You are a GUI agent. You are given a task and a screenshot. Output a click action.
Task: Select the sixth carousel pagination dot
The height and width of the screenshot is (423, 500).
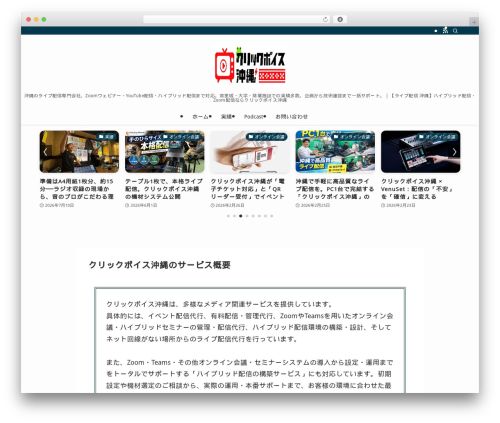[259, 216]
